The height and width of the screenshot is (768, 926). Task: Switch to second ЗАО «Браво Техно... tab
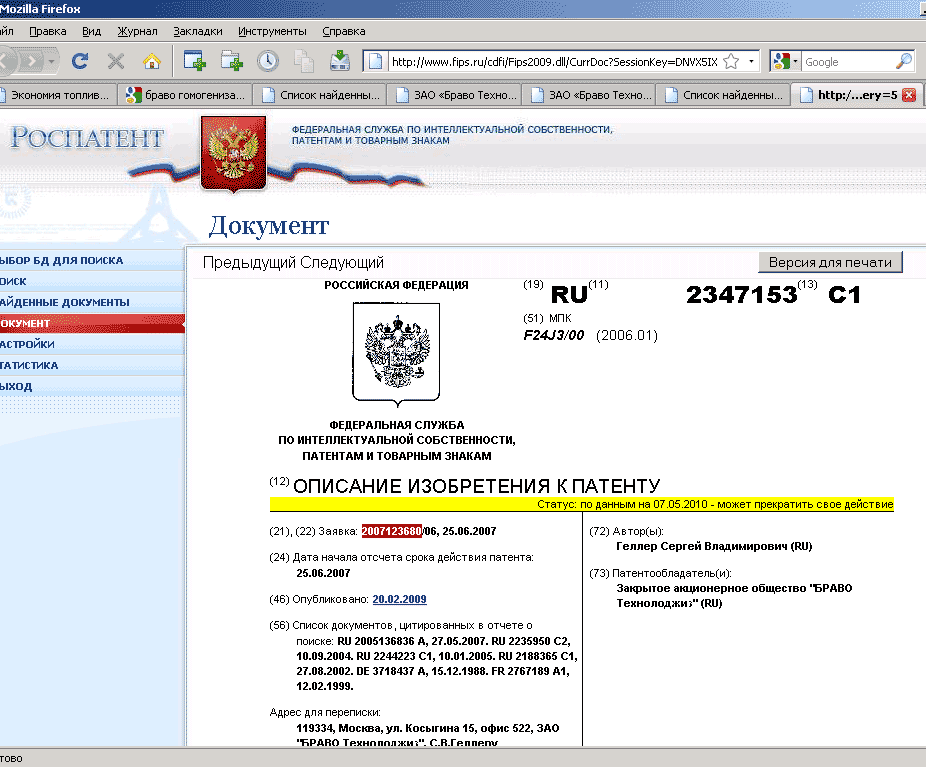tap(589, 95)
